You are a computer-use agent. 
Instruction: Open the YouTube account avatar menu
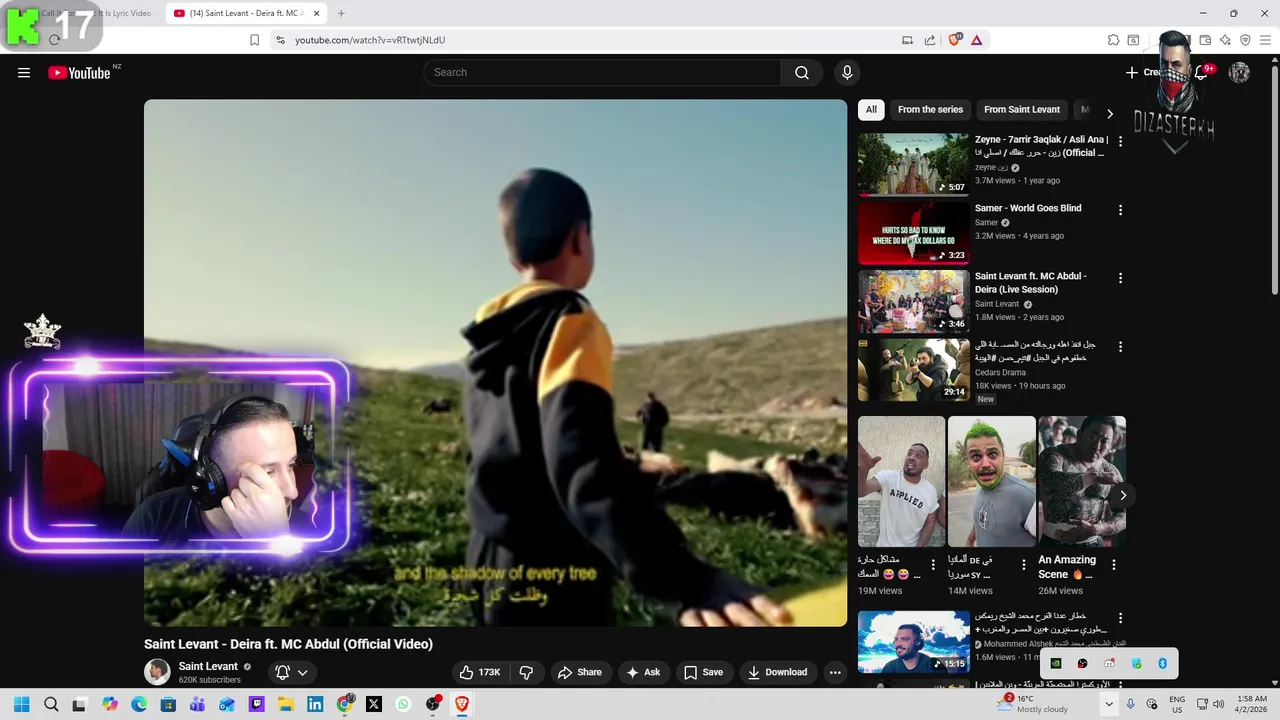pyautogui.click(x=1239, y=72)
